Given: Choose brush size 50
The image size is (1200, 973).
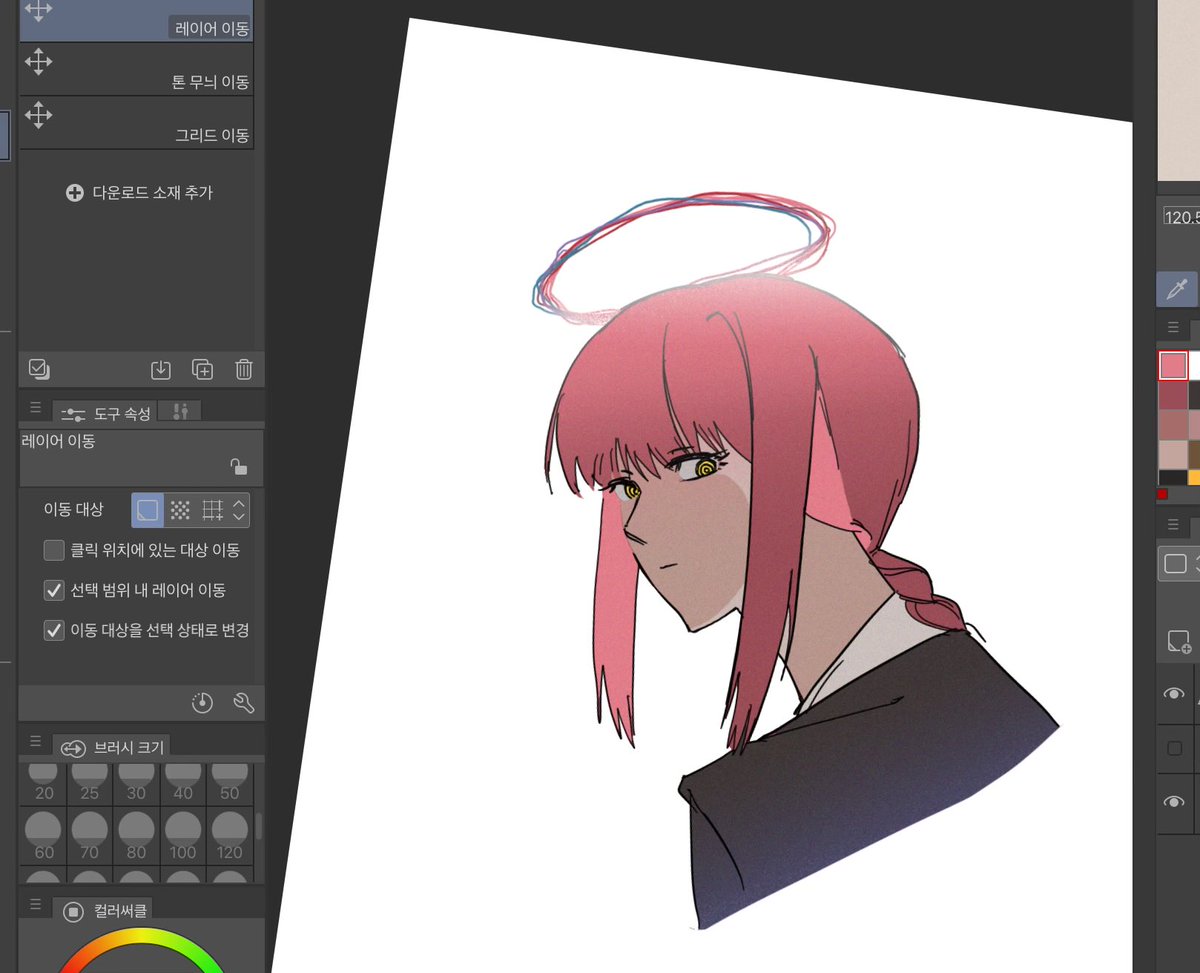Looking at the screenshot, I should [x=230, y=783].
